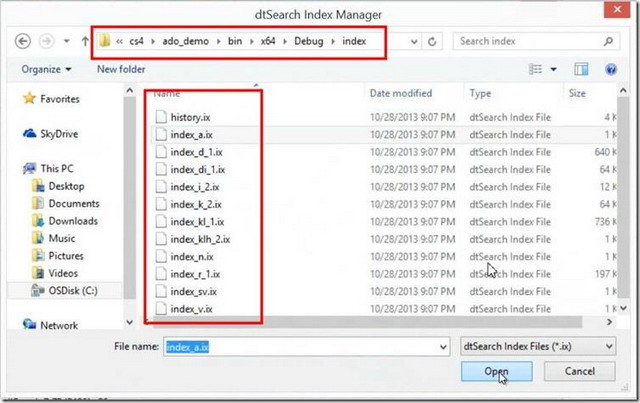This screenshot has width=640, height=403.
Task: Open the view options dropdown arrow
Action: tap(553, 69)
